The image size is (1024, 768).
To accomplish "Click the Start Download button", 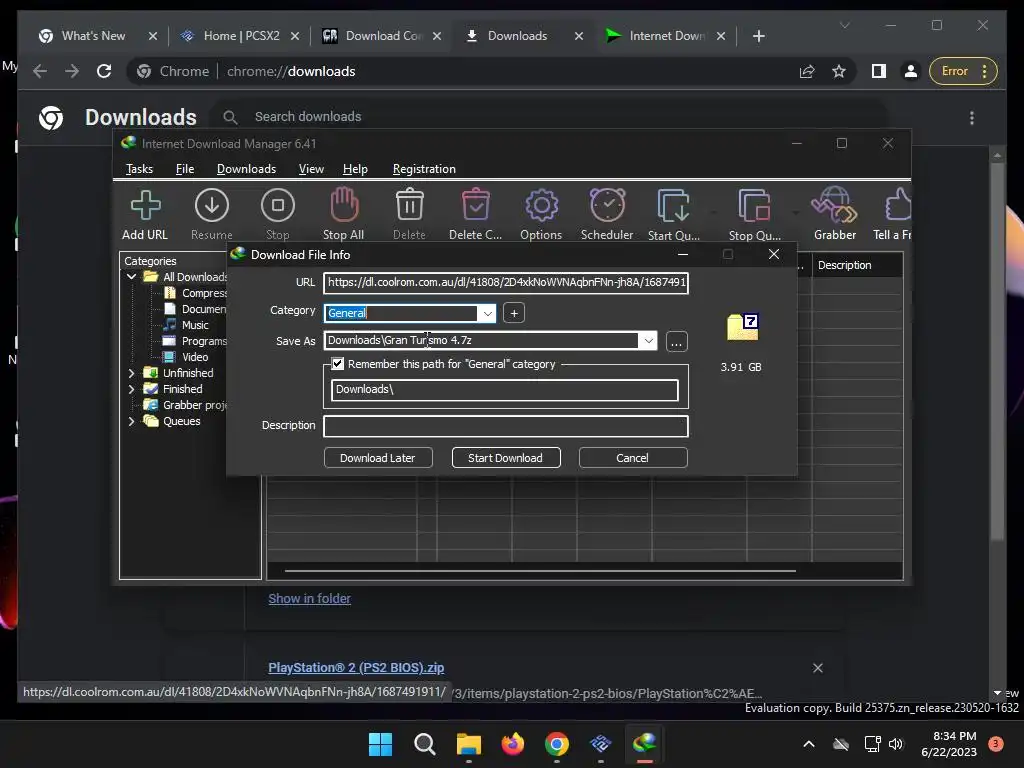I will [505, 458].
